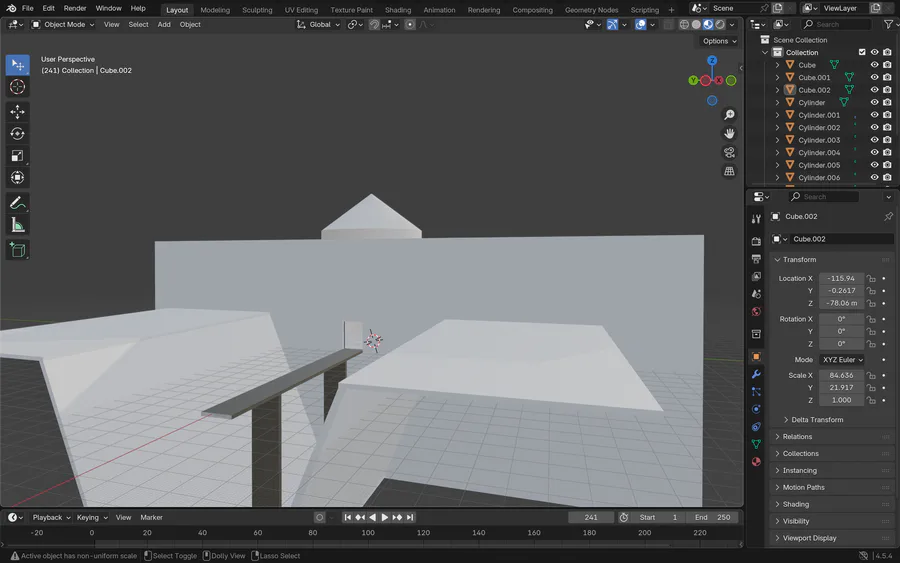Toggle snapping magnet
This screenshot has width=900, height=563.
tap(374, 25)
